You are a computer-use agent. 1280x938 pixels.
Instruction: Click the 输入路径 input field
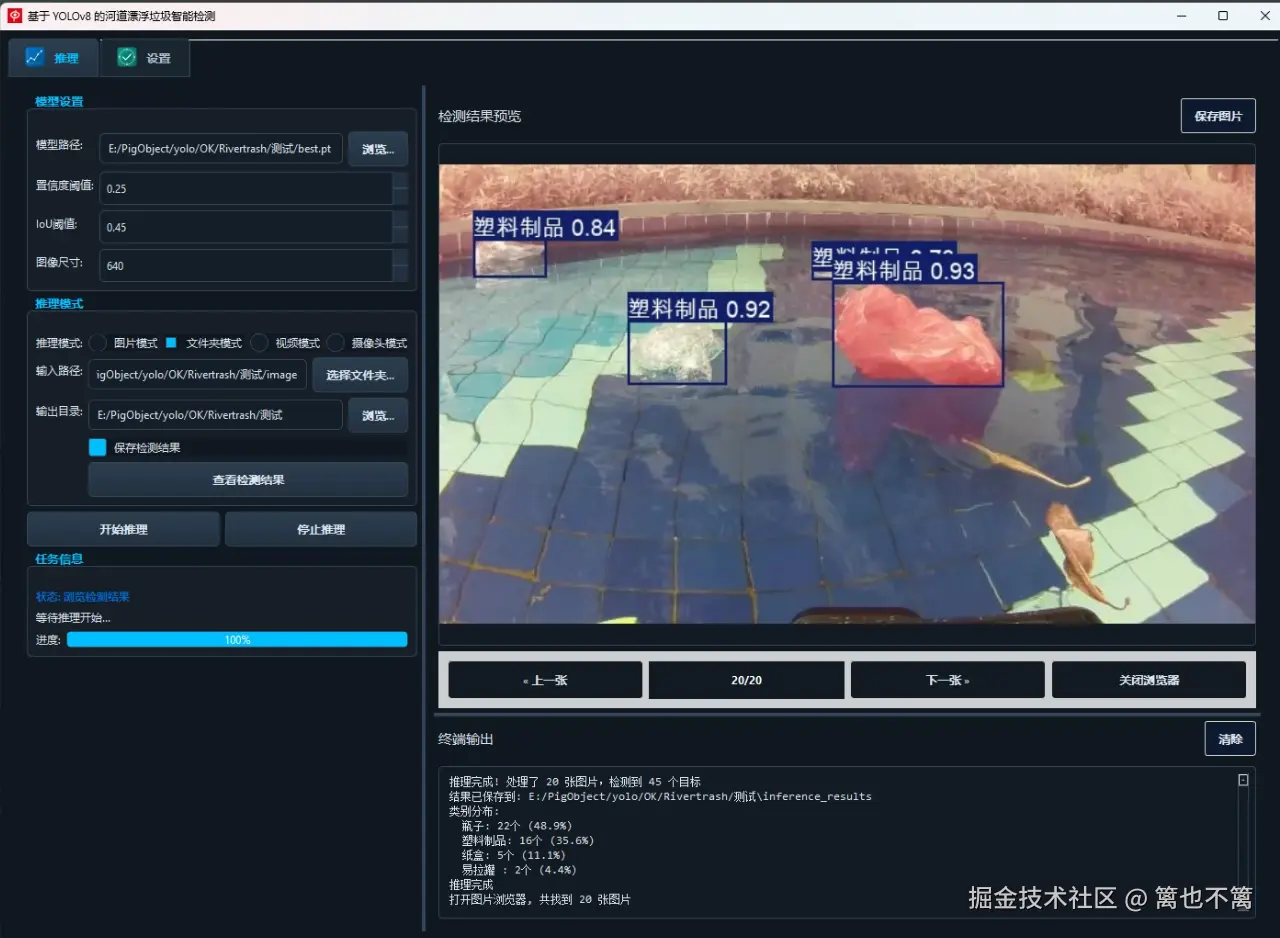click(197, 375)
